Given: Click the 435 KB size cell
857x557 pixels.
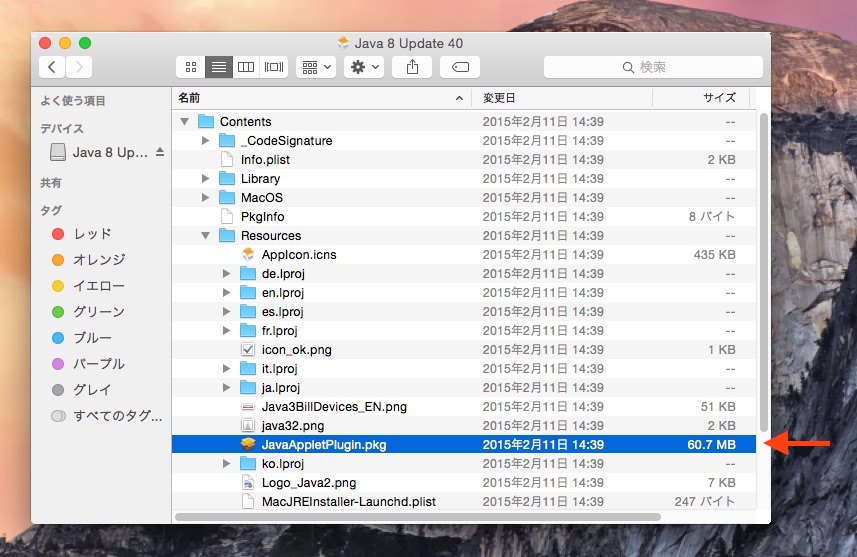Looking at the screenshot, I should pos(714,255).
